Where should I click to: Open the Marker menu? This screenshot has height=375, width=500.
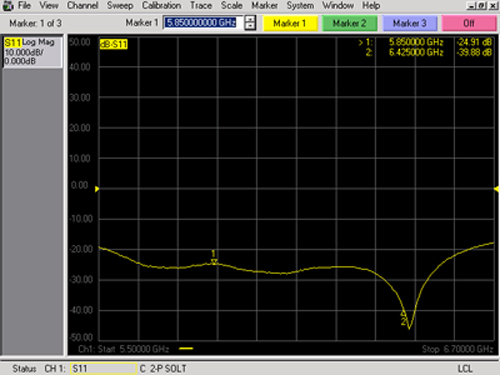[264, 5]
